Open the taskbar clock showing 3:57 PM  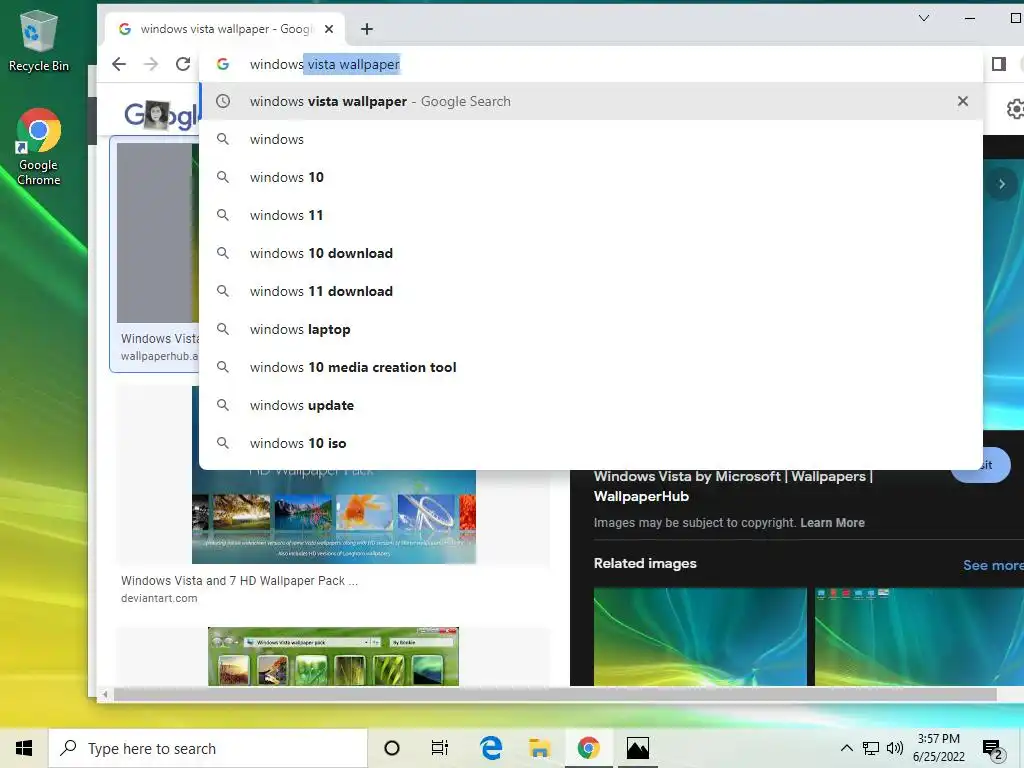coord(938,748)
